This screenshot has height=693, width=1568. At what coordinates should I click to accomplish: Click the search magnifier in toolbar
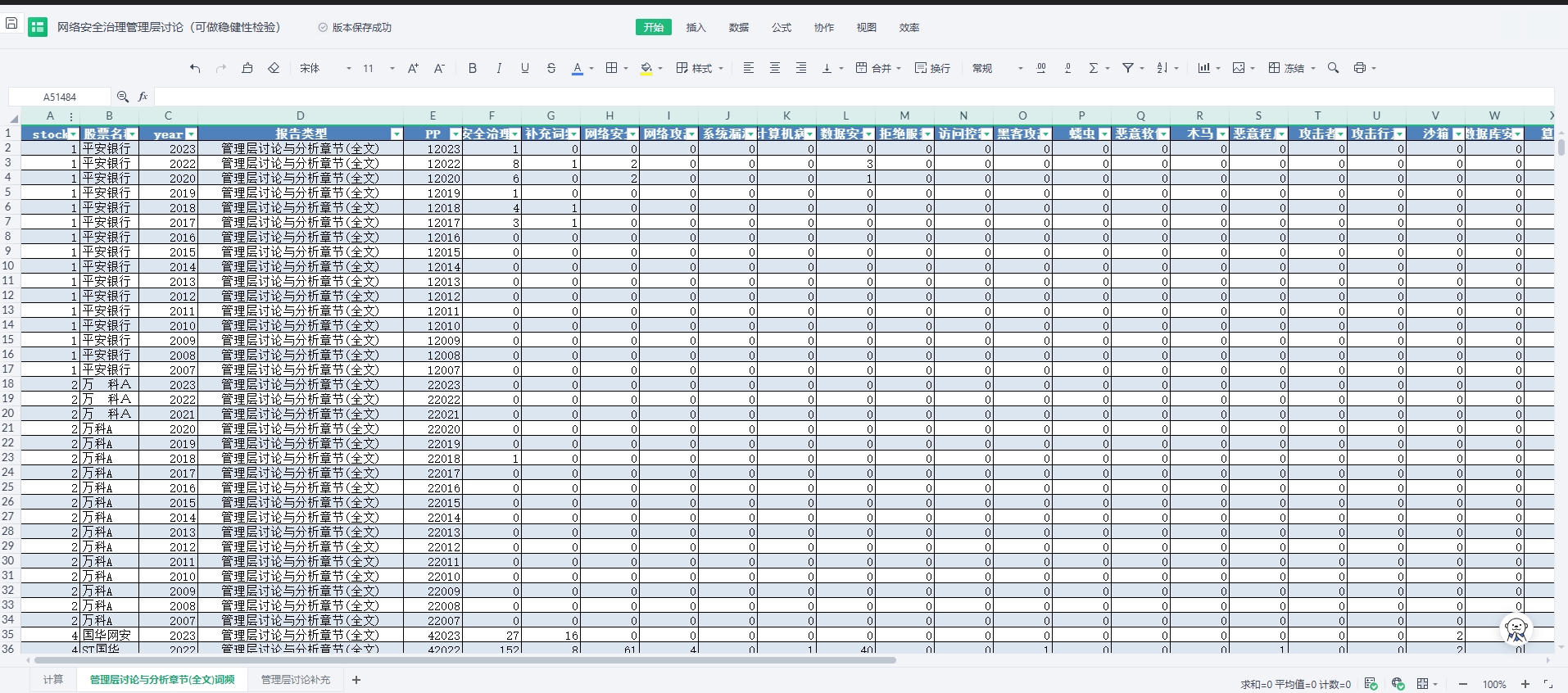1333,68
